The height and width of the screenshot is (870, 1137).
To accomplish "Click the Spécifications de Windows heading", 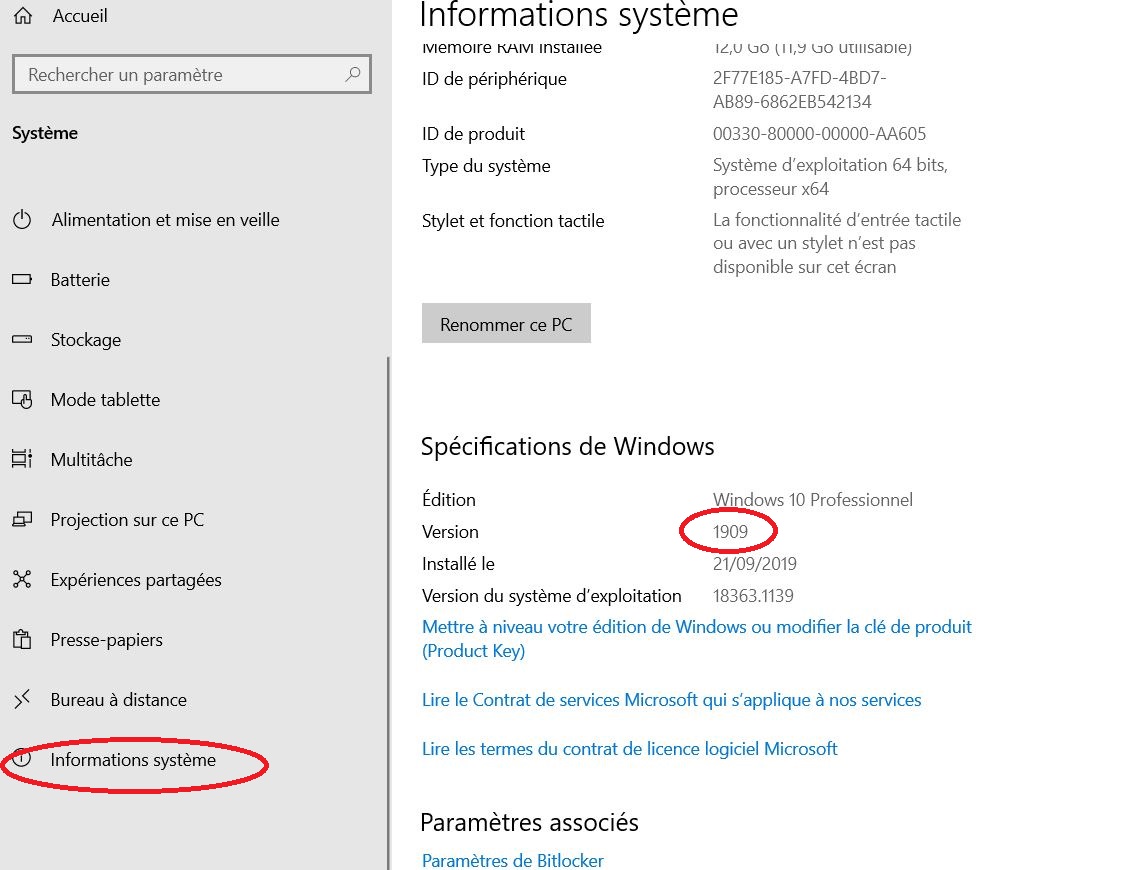I will point(568,446).
